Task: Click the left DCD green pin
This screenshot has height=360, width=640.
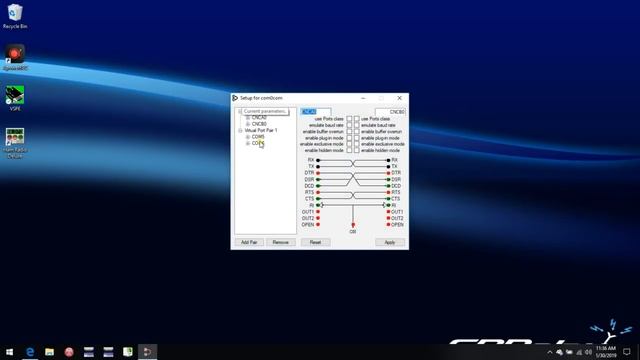Action: [318, 186]
